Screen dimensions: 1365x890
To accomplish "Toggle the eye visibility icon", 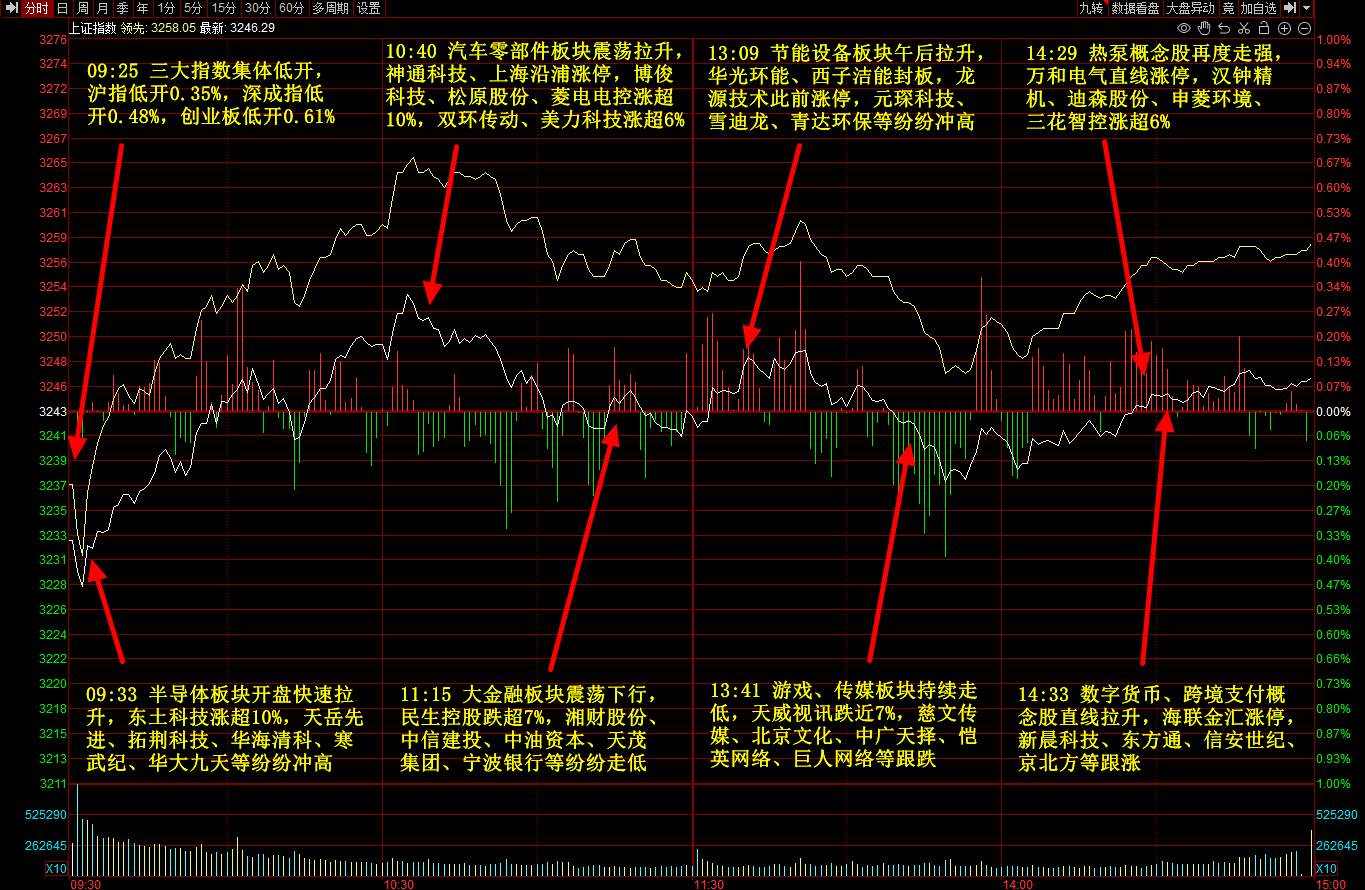I will 1184,28.
